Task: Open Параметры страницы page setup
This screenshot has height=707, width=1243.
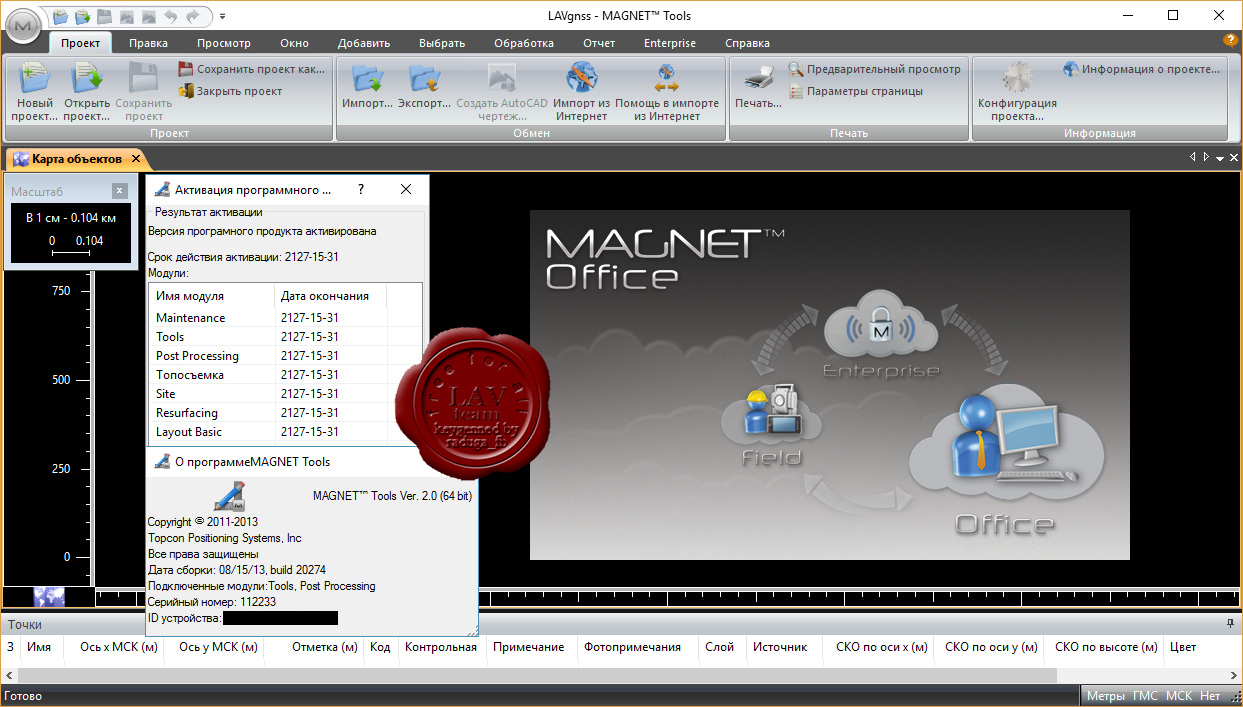Action: (856, 91)
